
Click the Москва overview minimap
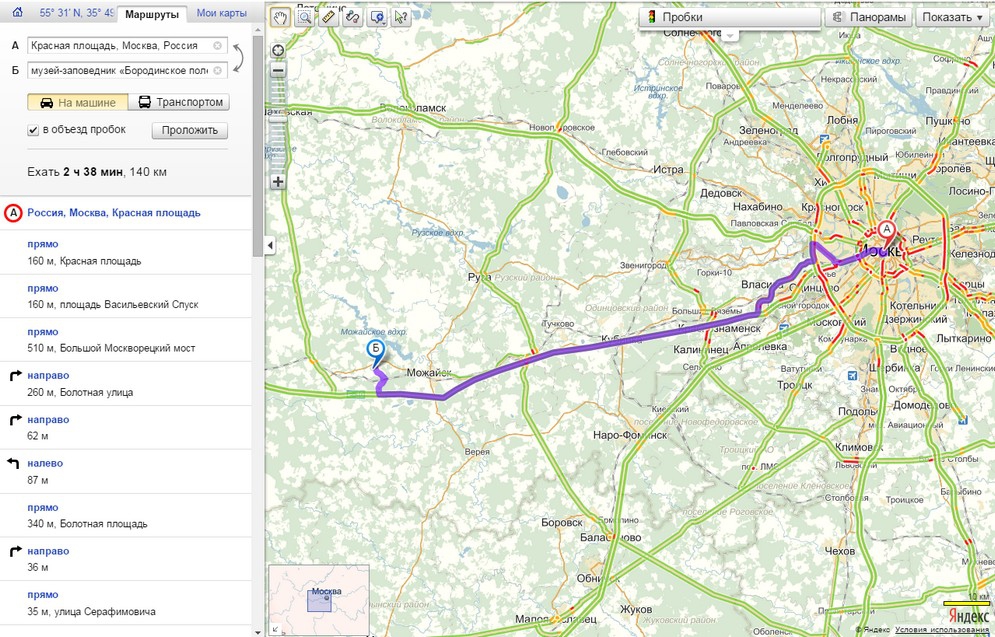(x=319, y=600)
